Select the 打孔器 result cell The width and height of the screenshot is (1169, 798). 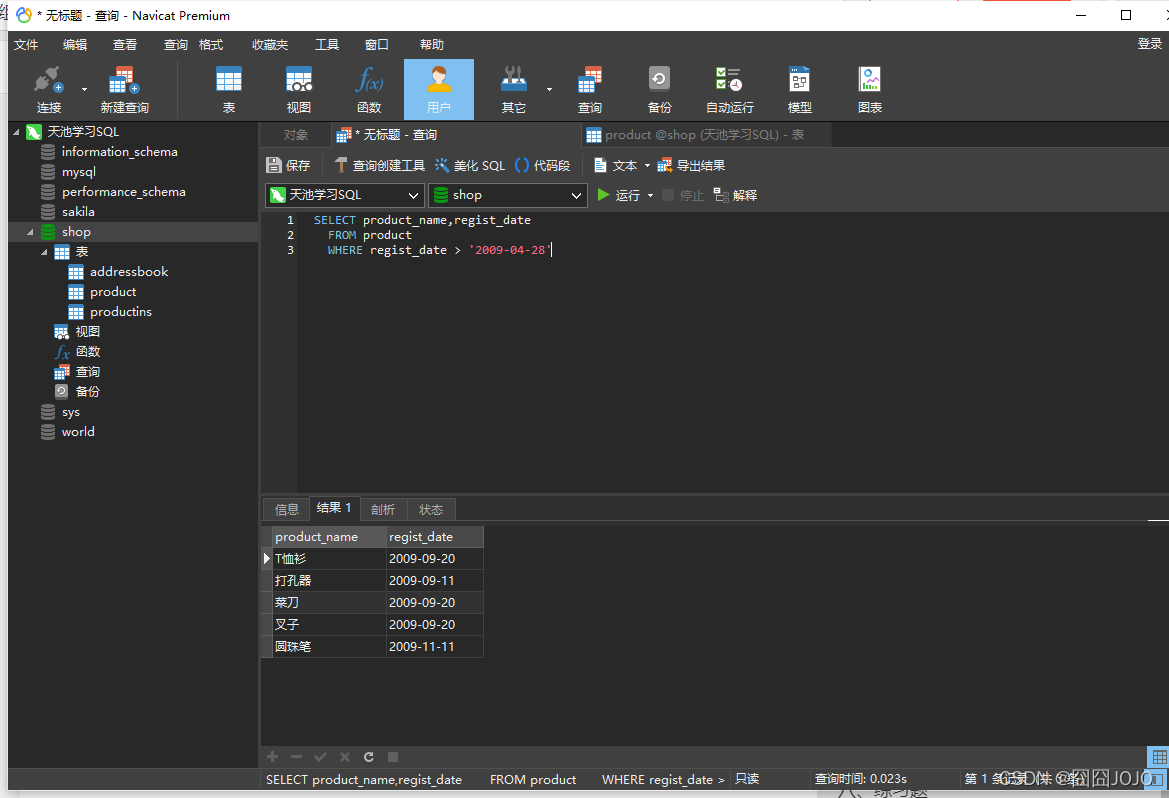tap(329, 580)
